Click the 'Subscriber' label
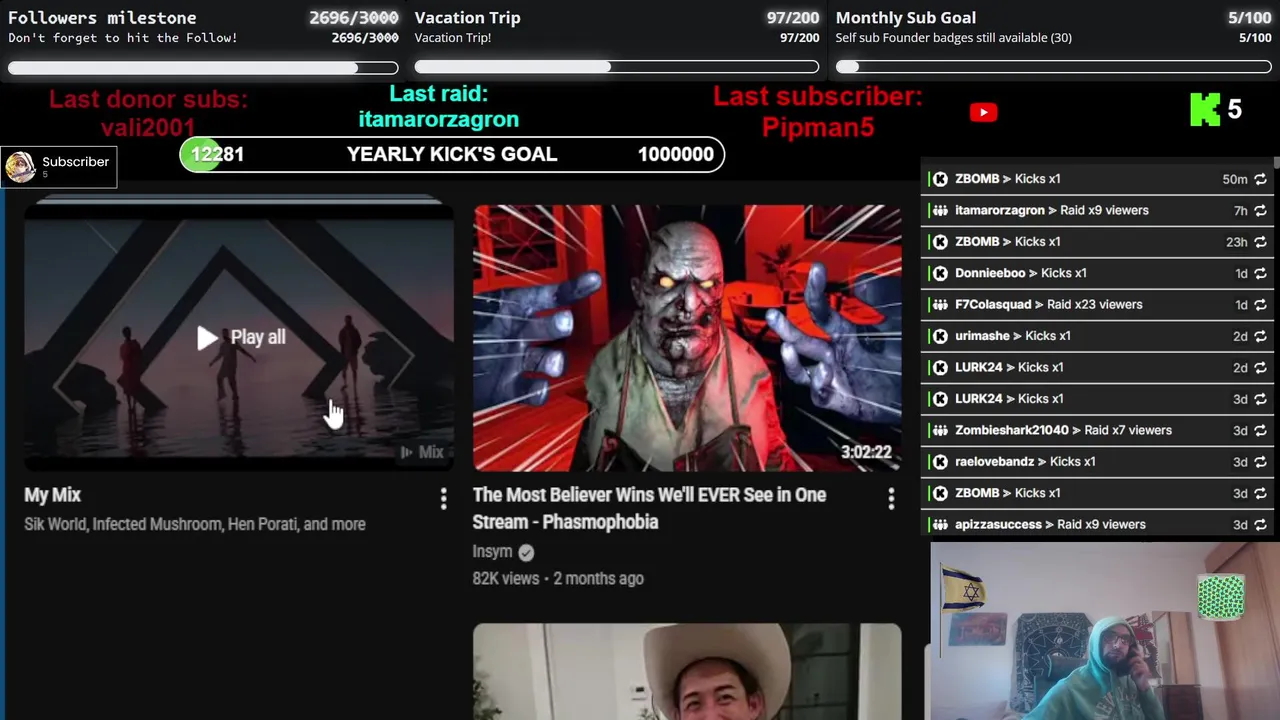 coord(75,162)
